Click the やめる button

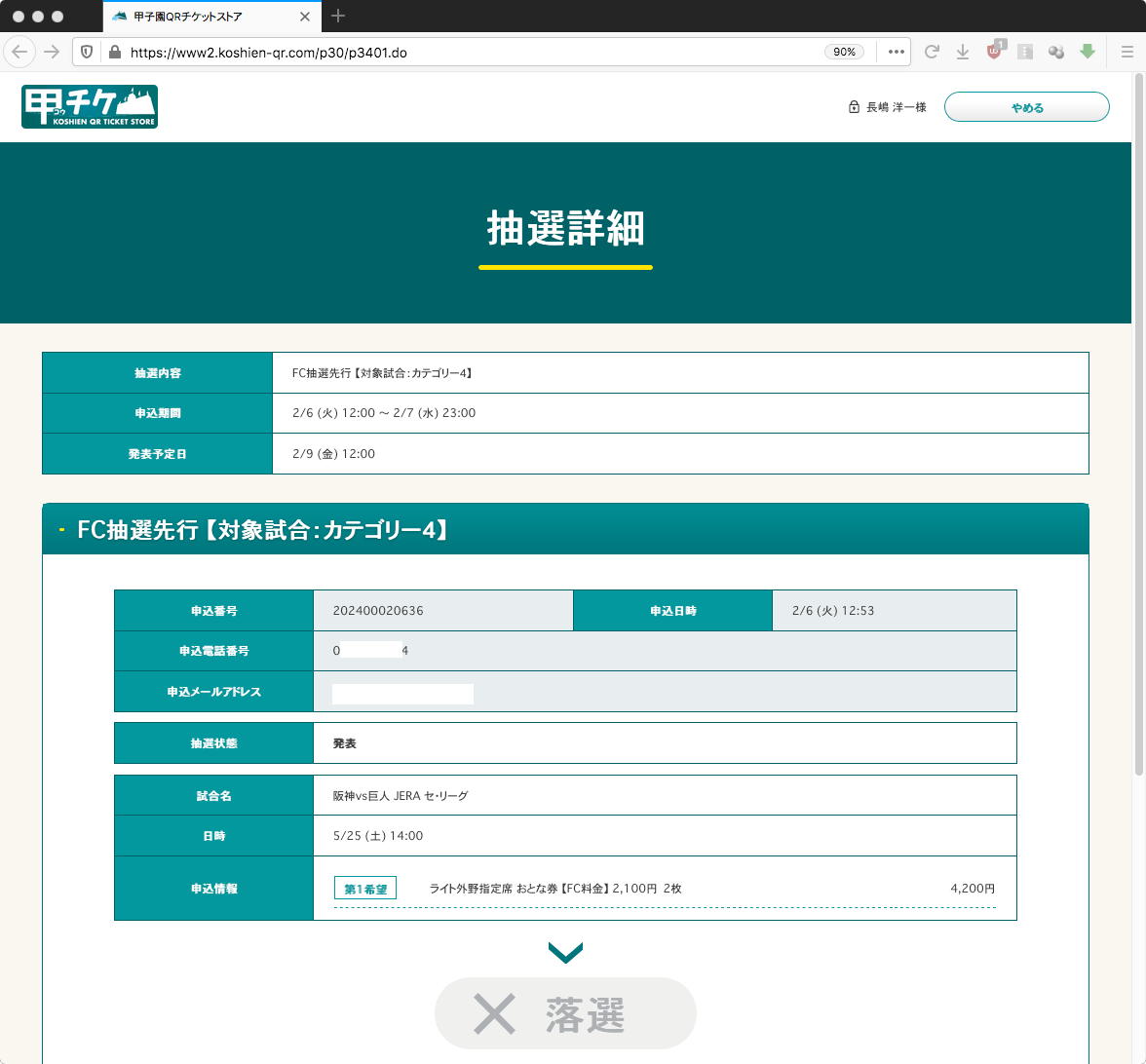[1026, 107]
